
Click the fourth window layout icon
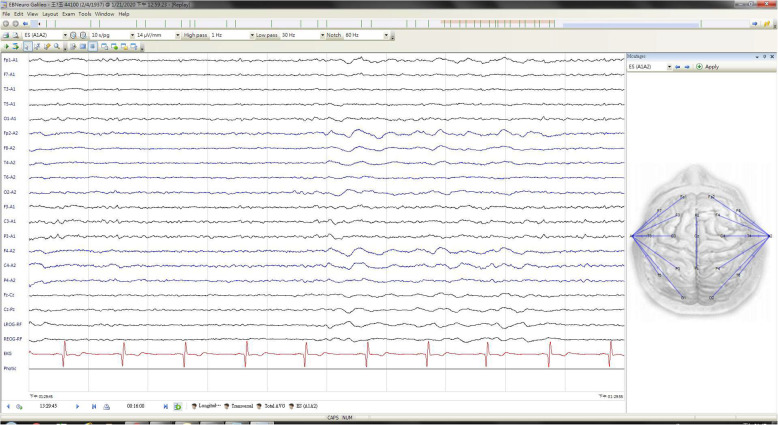point(133,47)
